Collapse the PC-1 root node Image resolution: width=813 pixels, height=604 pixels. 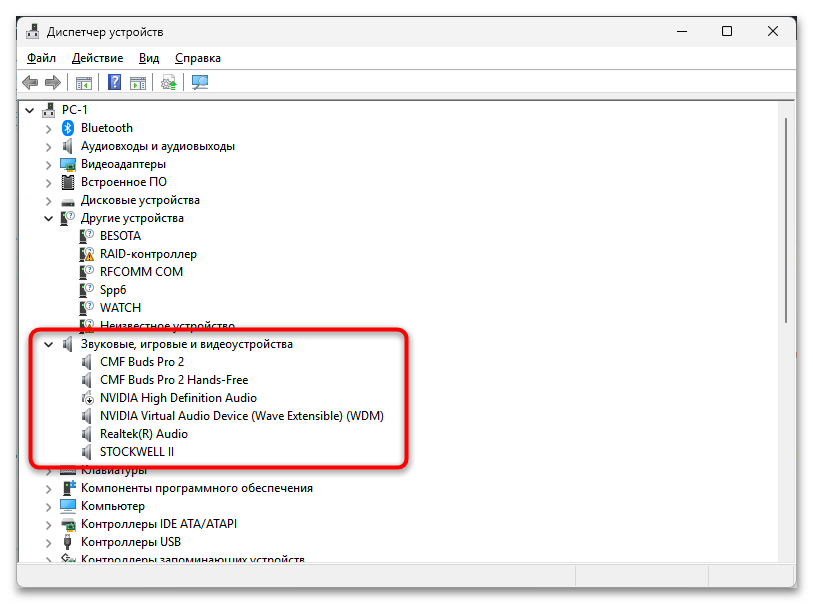point(29,110)
